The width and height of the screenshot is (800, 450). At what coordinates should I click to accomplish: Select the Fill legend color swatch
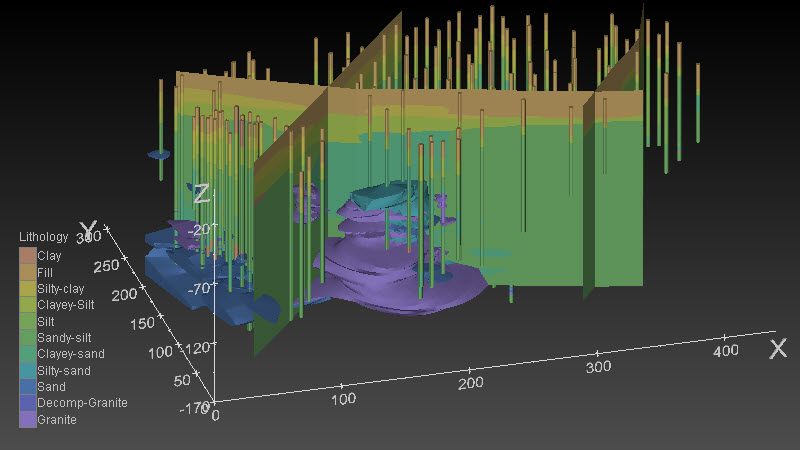point(27,272)
